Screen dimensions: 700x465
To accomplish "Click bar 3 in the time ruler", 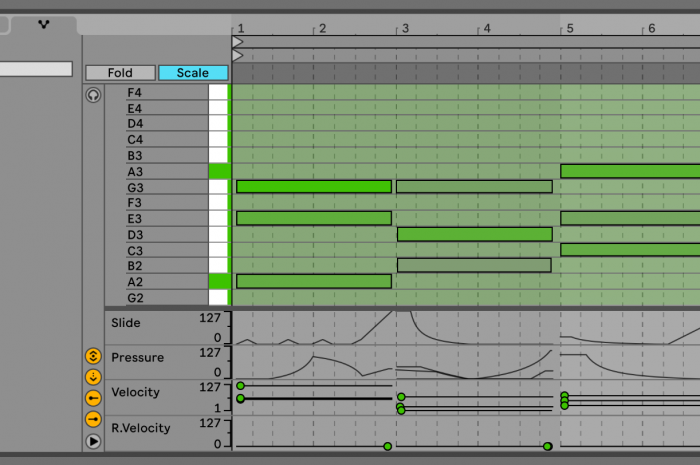I will [x=405, y=29].
